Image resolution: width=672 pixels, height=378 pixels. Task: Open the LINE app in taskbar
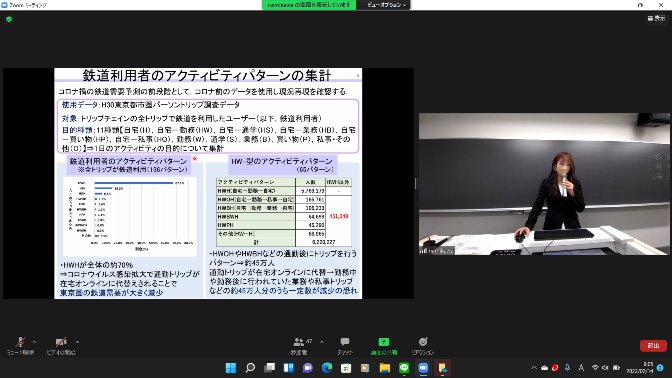coord(404,368)
